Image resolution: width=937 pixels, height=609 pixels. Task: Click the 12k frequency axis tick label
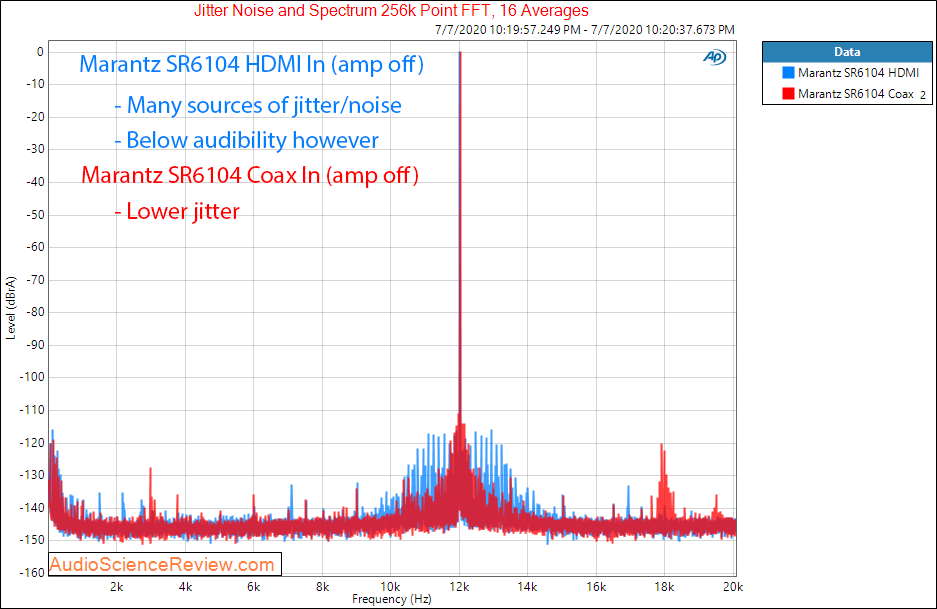pos(459,587)
